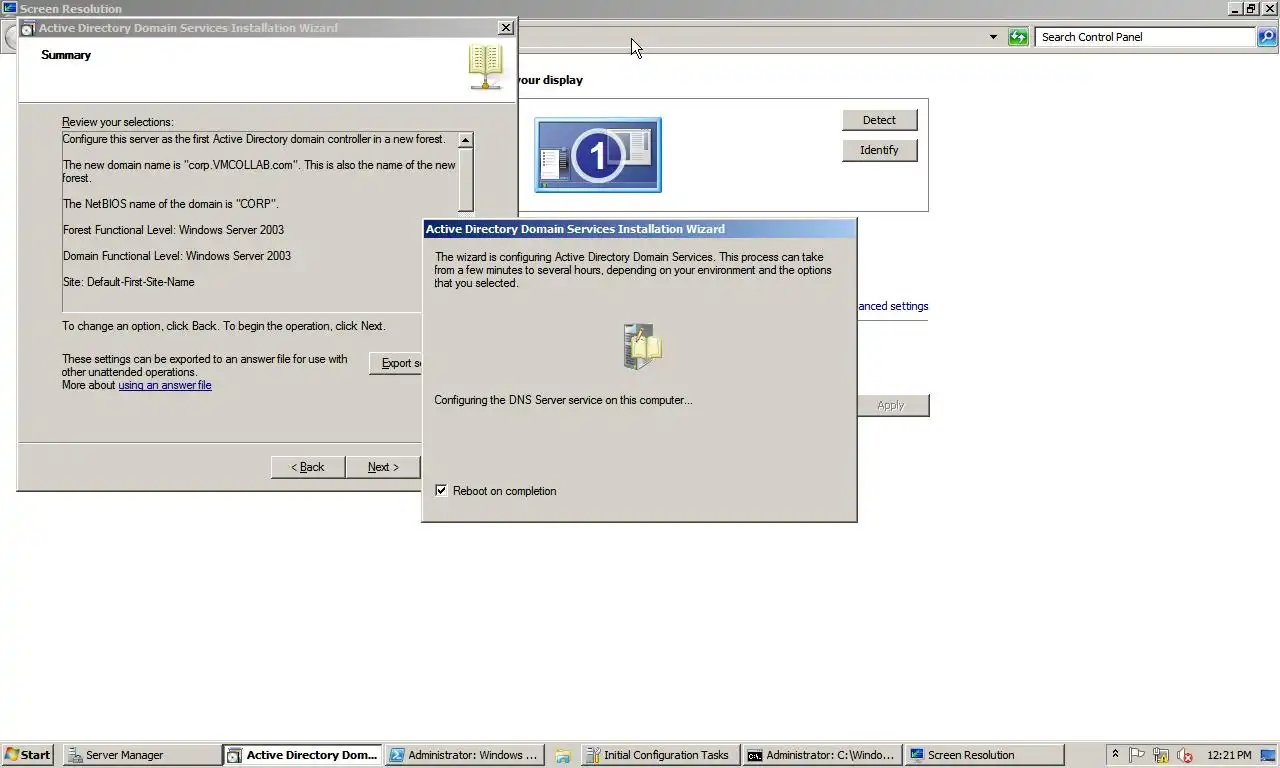This screenshot has width=1280, height=768.
Task: Click the search magnifier icon
Action: point(1267,37)
